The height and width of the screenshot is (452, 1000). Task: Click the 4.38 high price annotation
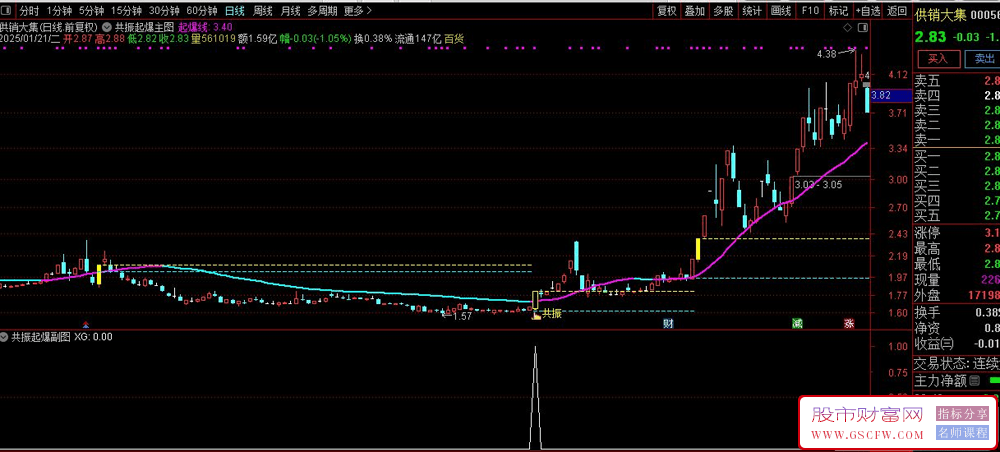tap(827, 55)
